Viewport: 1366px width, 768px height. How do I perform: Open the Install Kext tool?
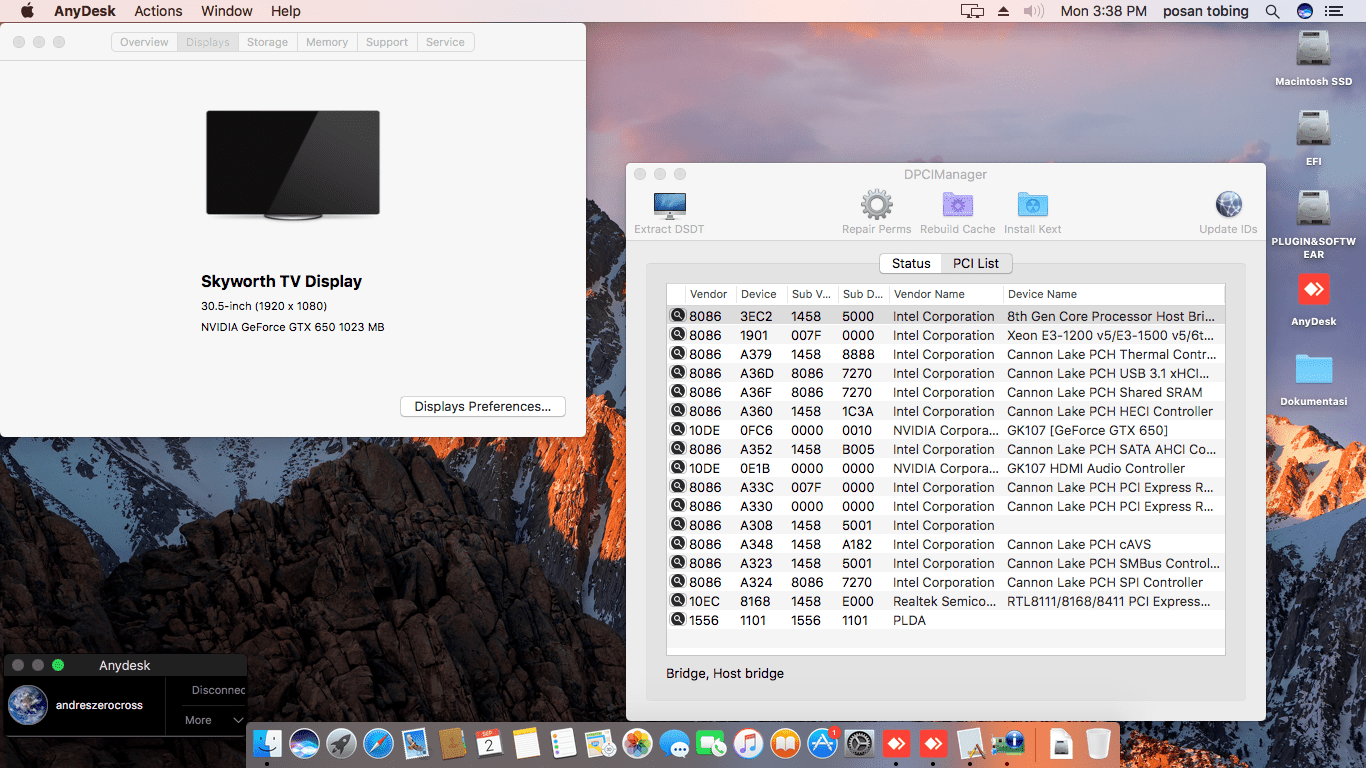click(x=1033, y=213)
